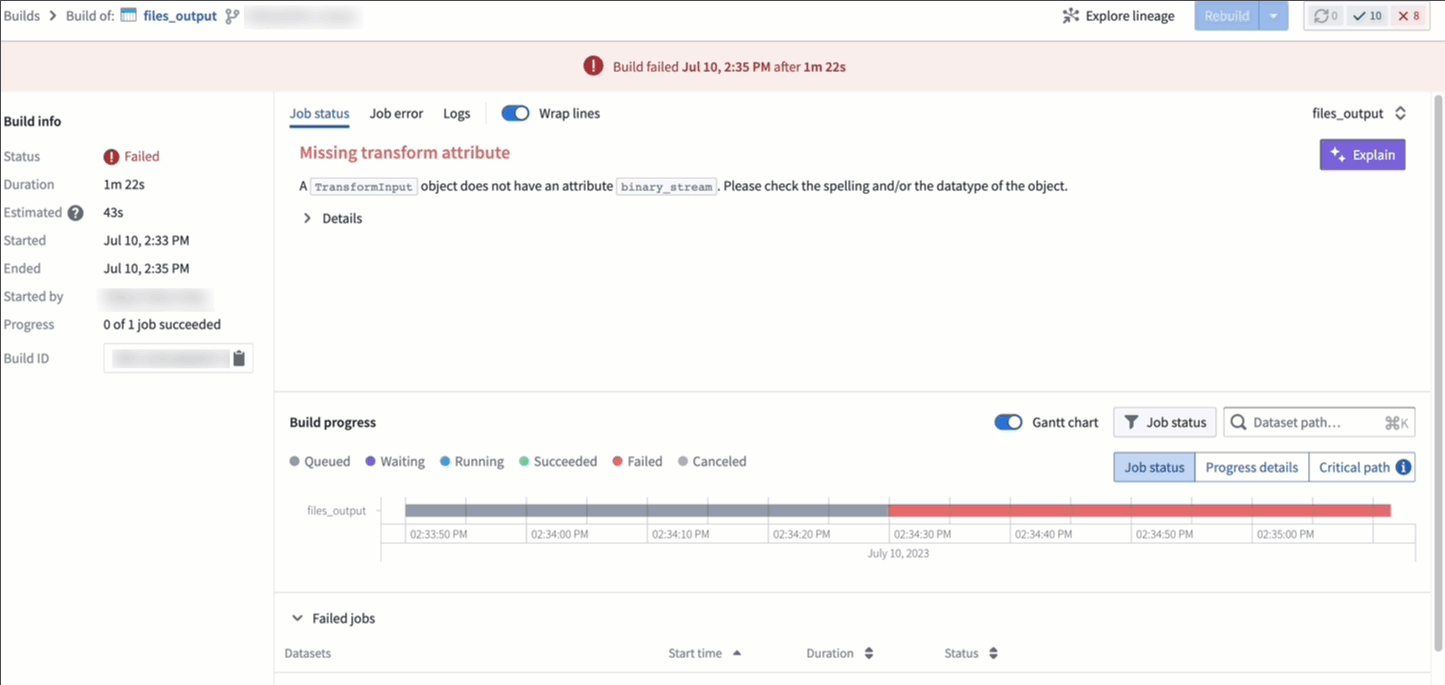Screen dimensions: 1445x685
Task: Switch to the Job error tab
Action: pos(396,114)
